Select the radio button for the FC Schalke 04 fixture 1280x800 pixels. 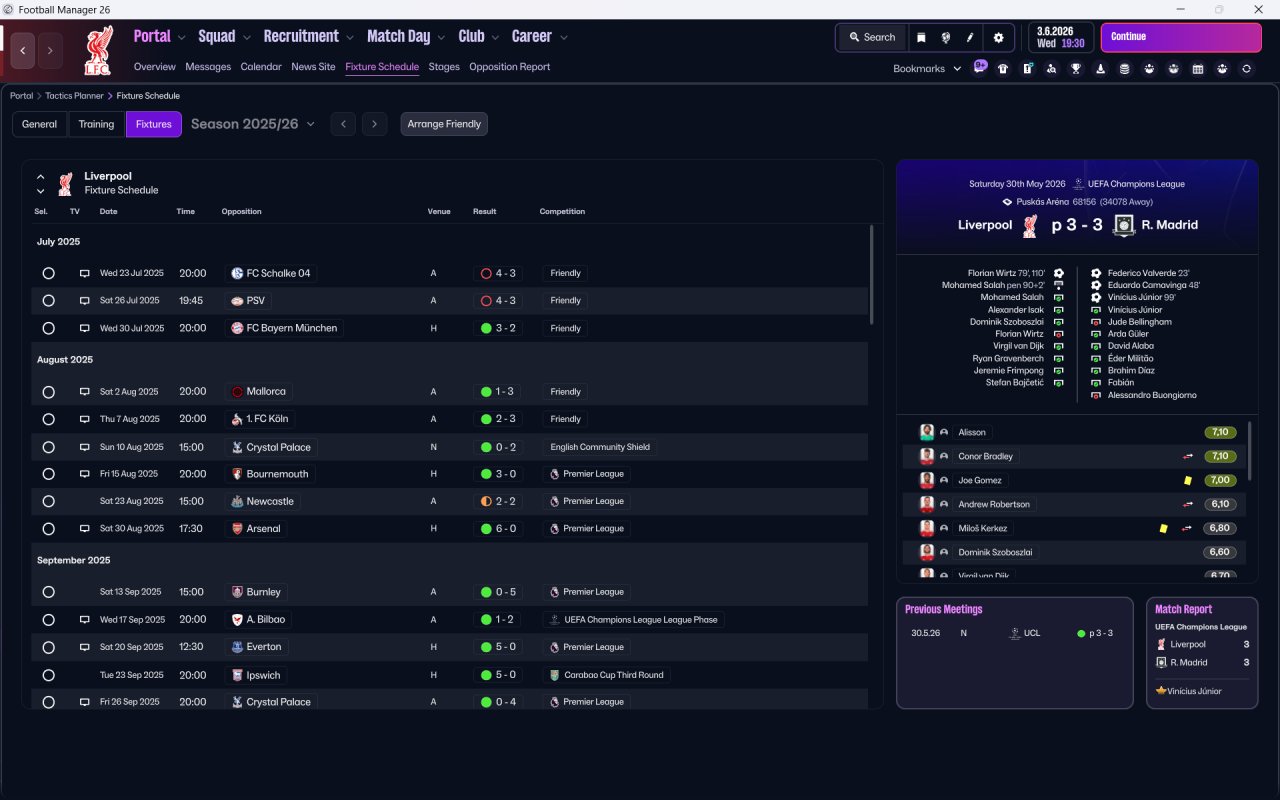click(x=48, y=273)
